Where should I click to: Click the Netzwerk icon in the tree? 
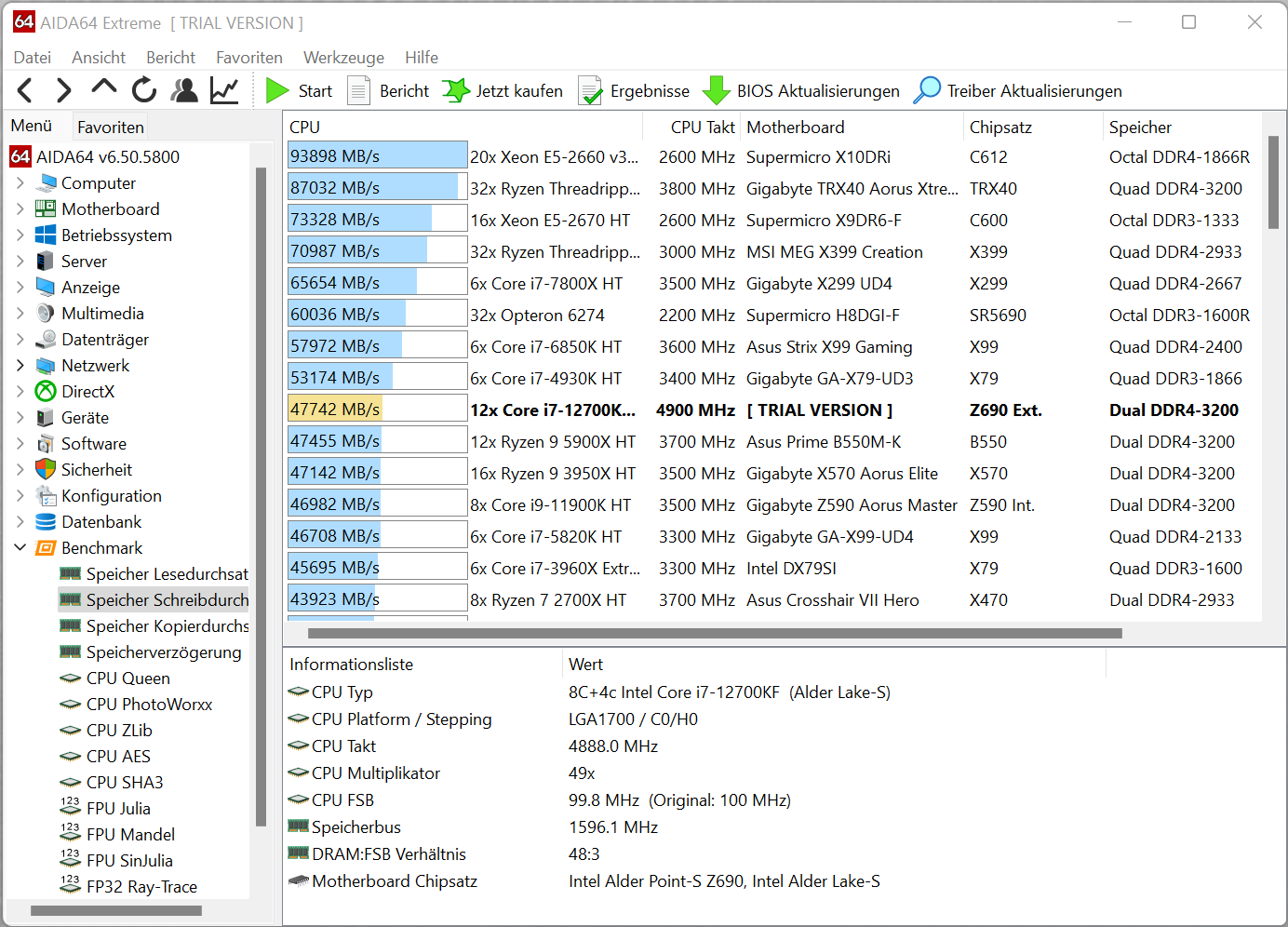click(x=46, y=366)
